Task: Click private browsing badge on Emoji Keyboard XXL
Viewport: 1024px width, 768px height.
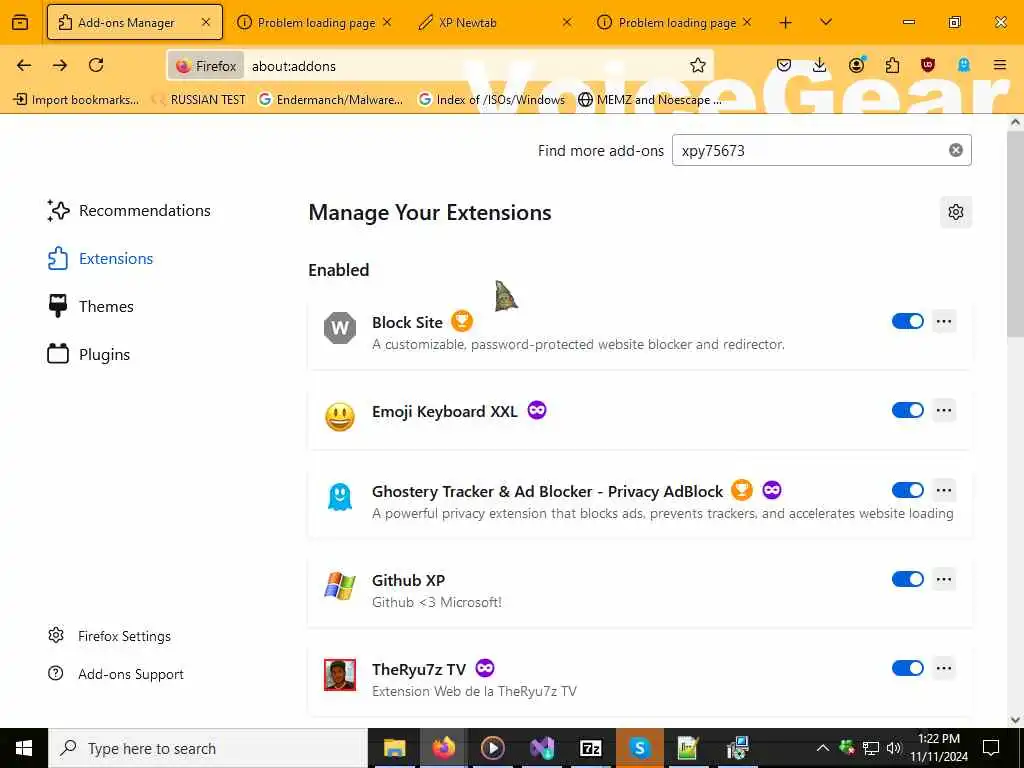Action: click(x=537, y=410)
